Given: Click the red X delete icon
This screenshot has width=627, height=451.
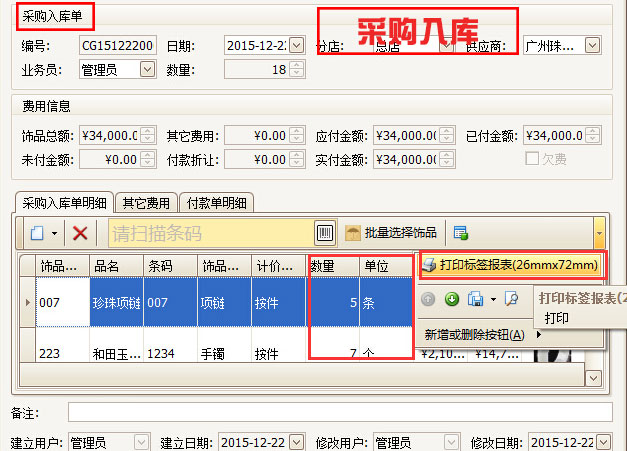Looking at the screenshot, I should click(x=81, y=233).
